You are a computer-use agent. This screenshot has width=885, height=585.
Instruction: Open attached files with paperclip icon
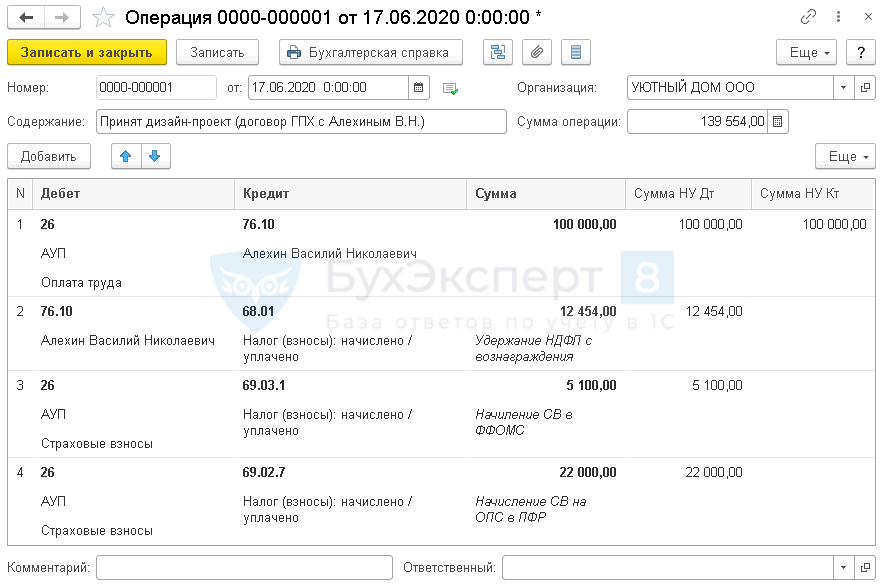pos(536,53)
